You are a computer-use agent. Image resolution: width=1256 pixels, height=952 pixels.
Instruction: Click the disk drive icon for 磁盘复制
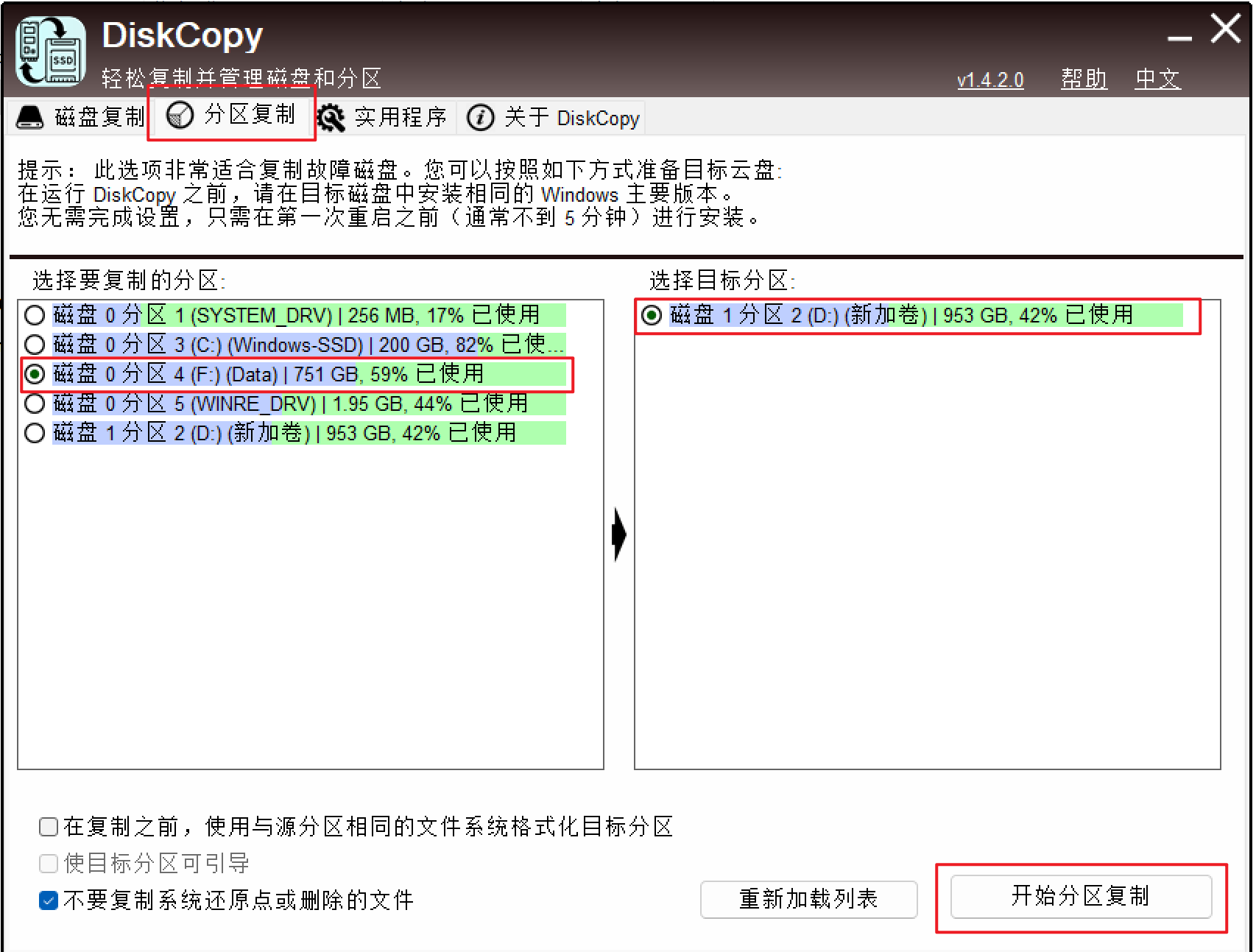pyautogui.click(x=30, y=117)
